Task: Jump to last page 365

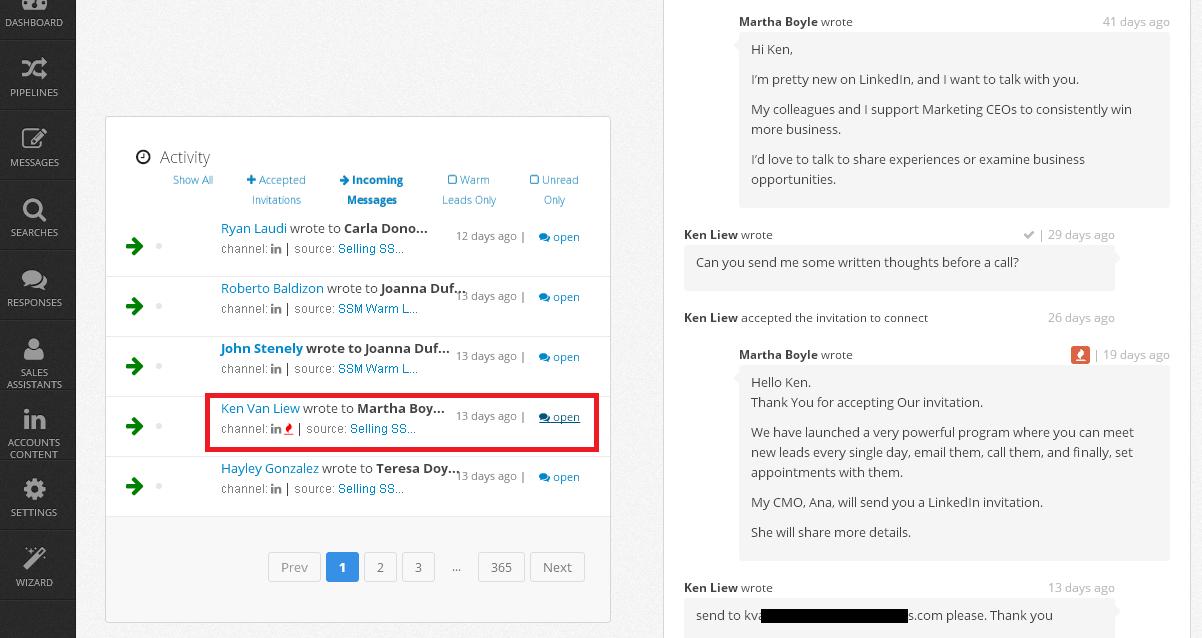Action: pyautogui.click(x=501, y=567)
